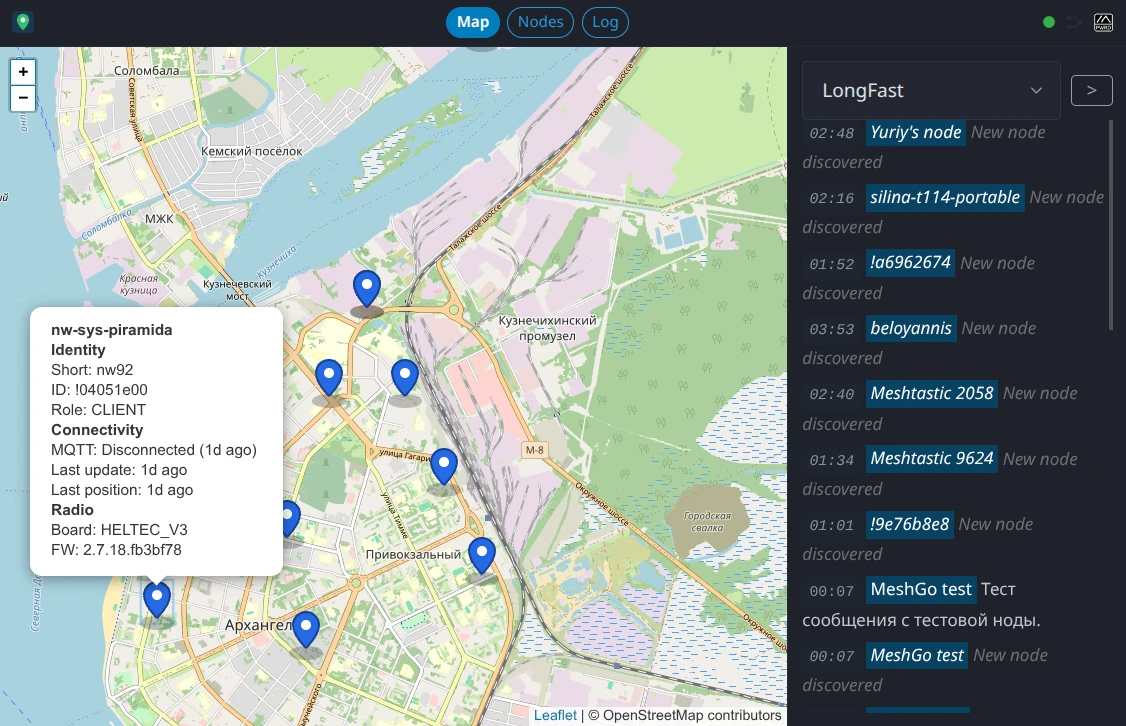
Task: Click the popup title nw-sys-piramida
Action: [111, 330]
